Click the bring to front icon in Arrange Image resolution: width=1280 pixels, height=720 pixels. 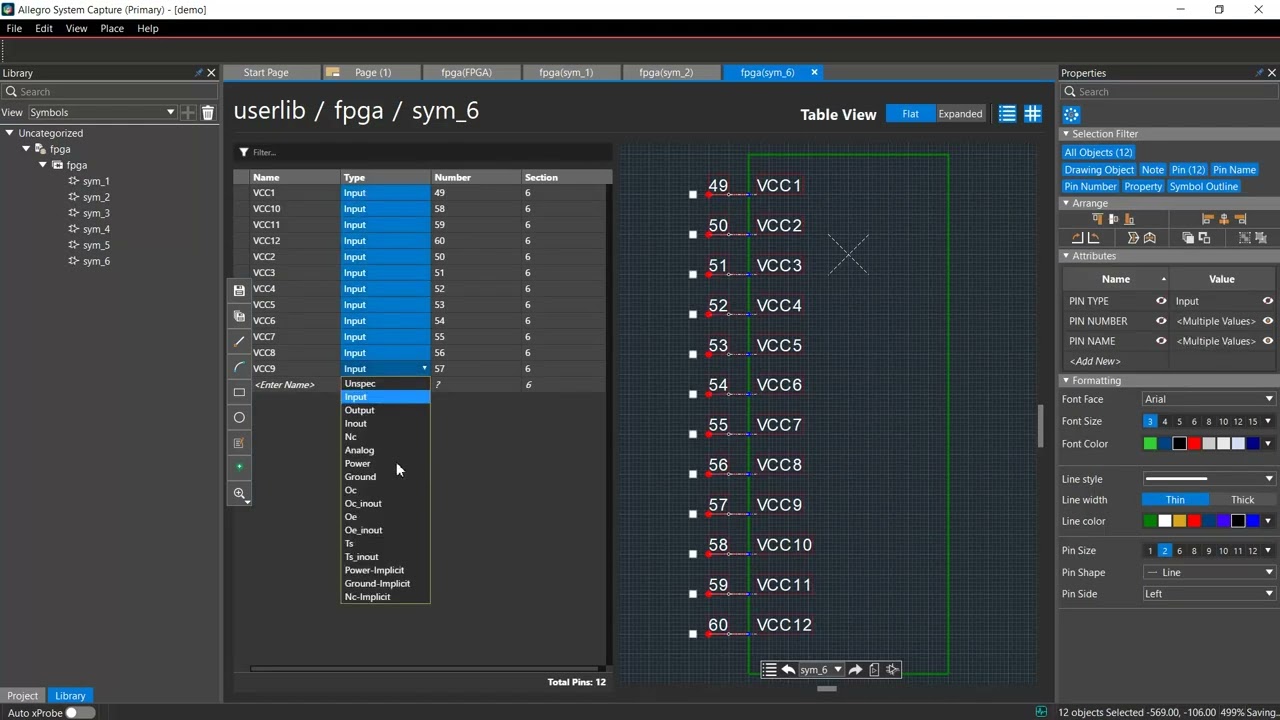[1188, 238]
